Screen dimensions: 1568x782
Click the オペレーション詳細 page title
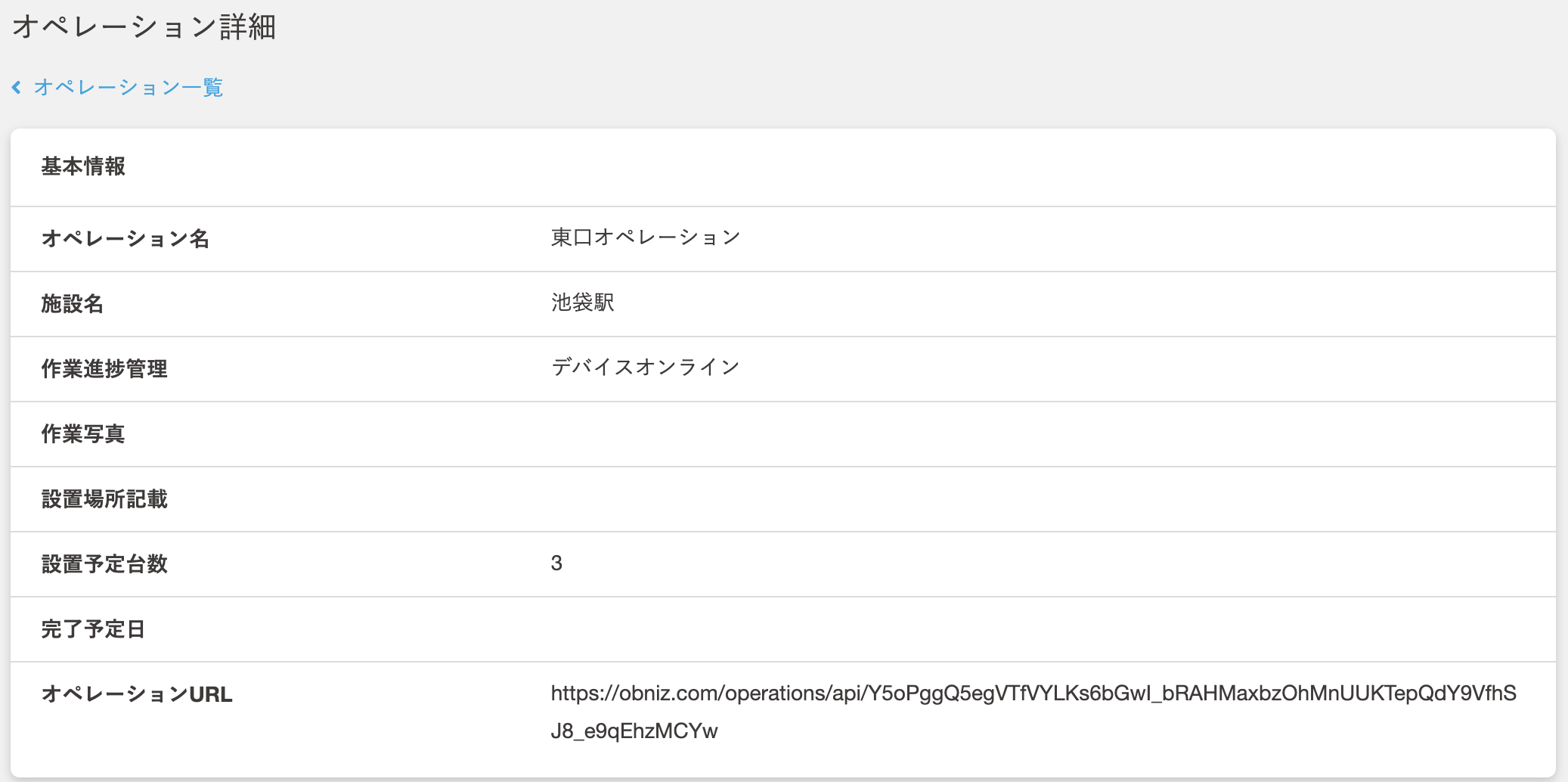(x=144, y=27)
